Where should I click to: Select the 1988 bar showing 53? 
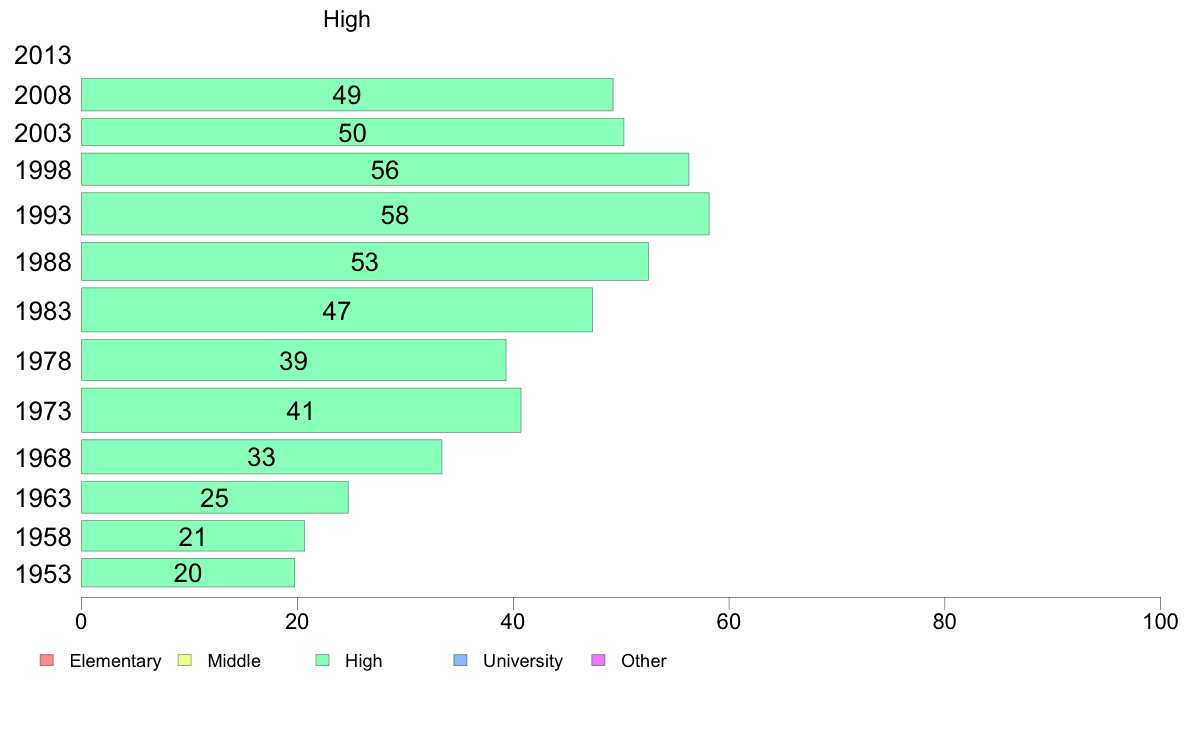pyautogui.click(x=364, y=262)
